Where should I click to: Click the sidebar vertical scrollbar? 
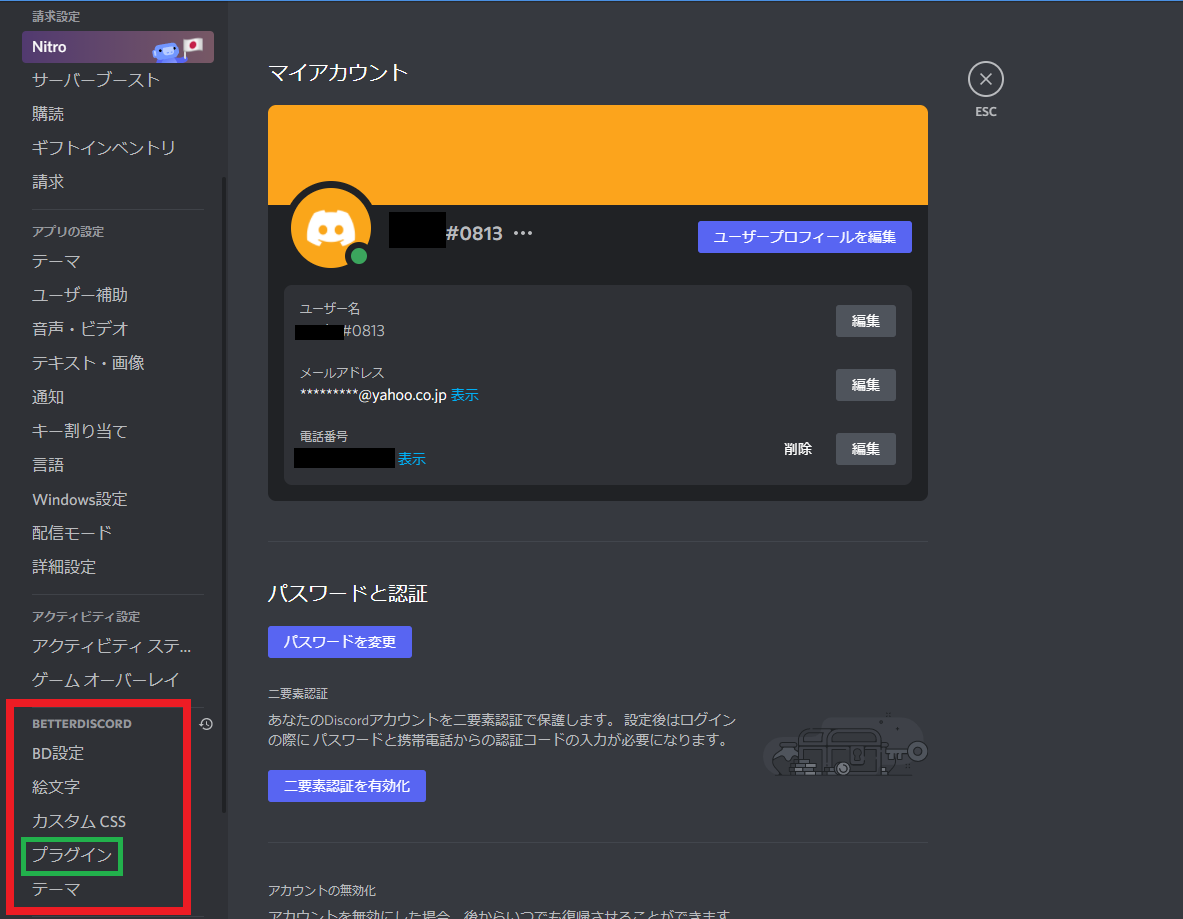point(224,494)
